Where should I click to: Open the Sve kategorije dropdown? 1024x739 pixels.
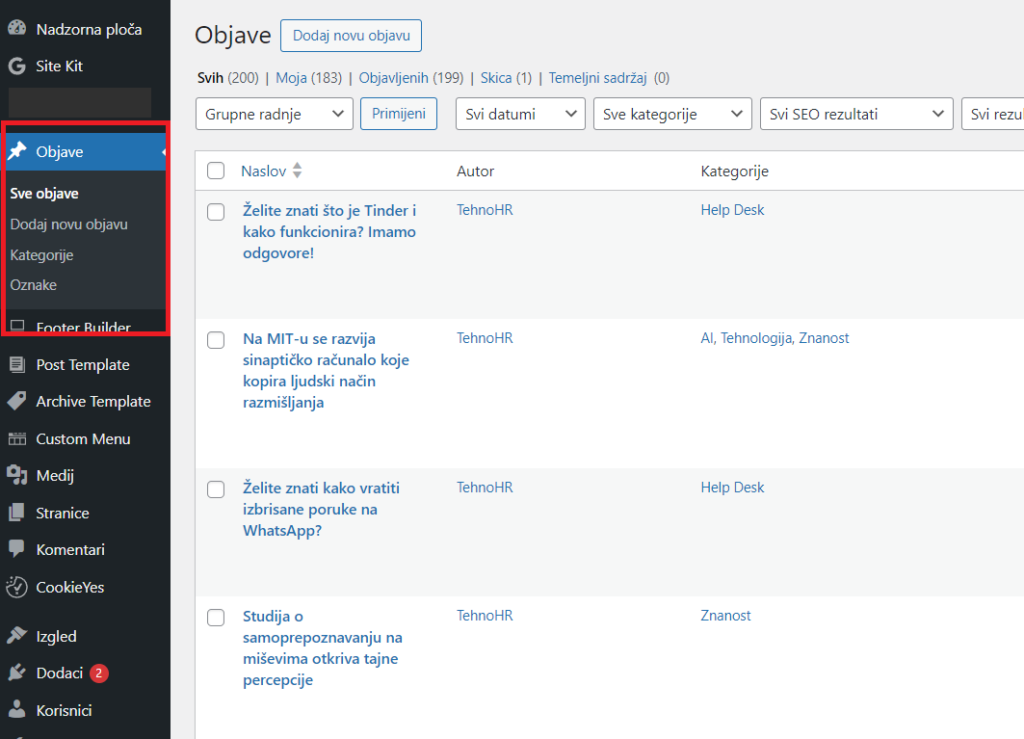click(x=672, y=114)
